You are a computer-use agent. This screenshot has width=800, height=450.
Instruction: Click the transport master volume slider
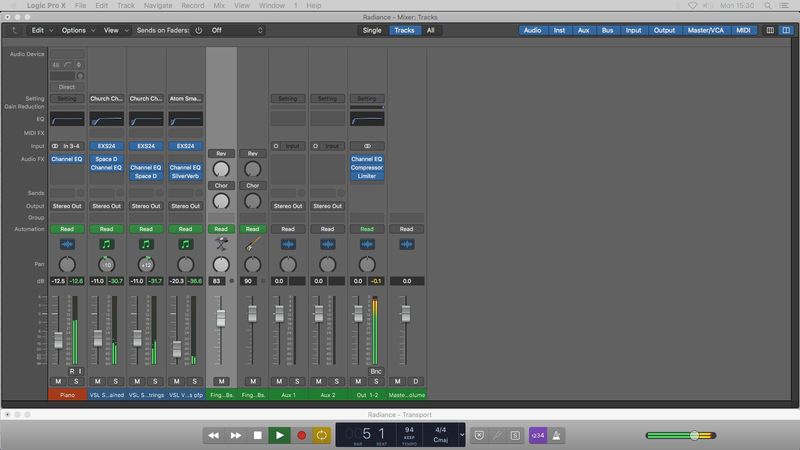(681, 435)
